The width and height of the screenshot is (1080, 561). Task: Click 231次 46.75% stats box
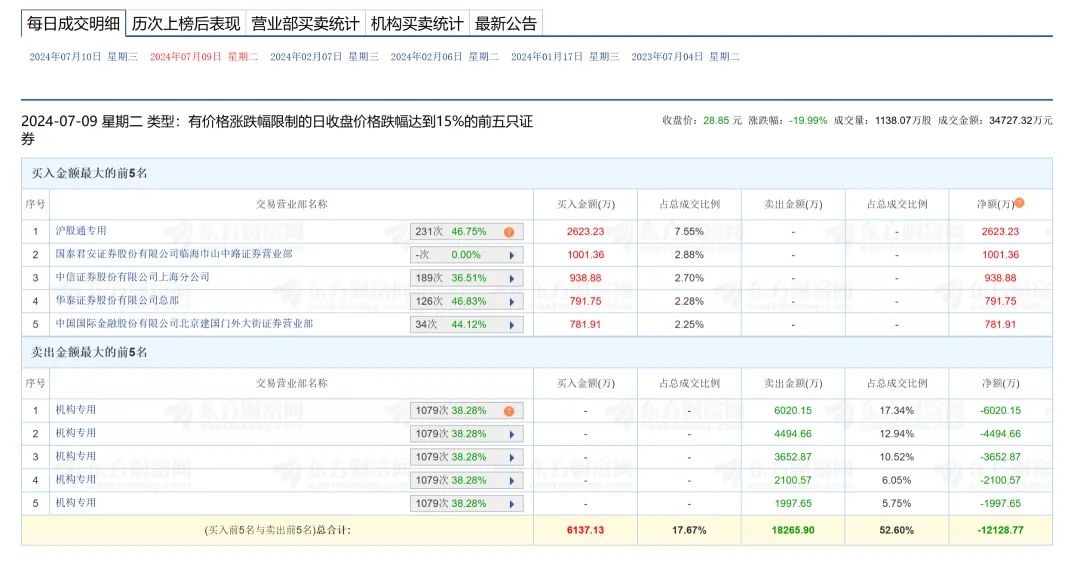pyautogui.click(x=466, y=232)
